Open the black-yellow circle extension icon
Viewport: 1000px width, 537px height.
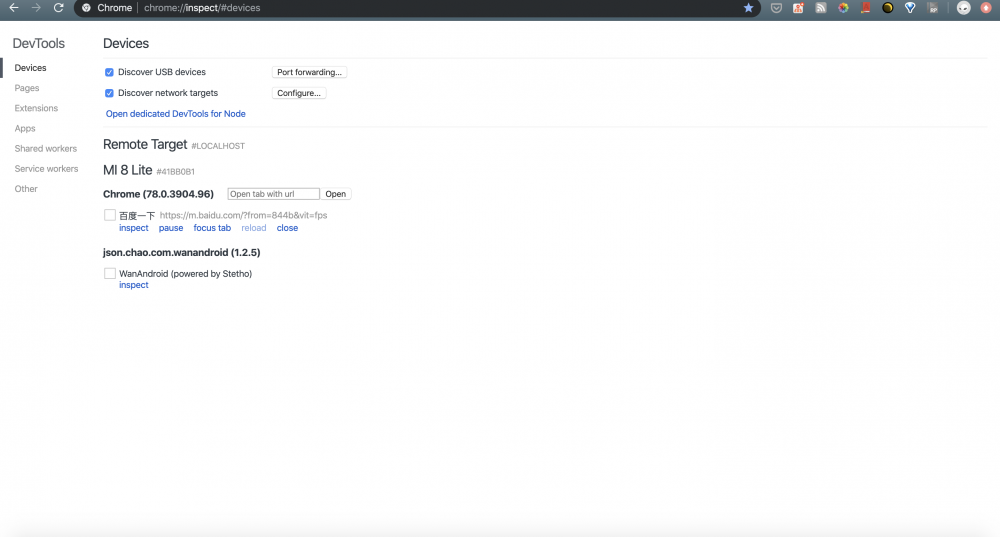(x=888, y=8)
